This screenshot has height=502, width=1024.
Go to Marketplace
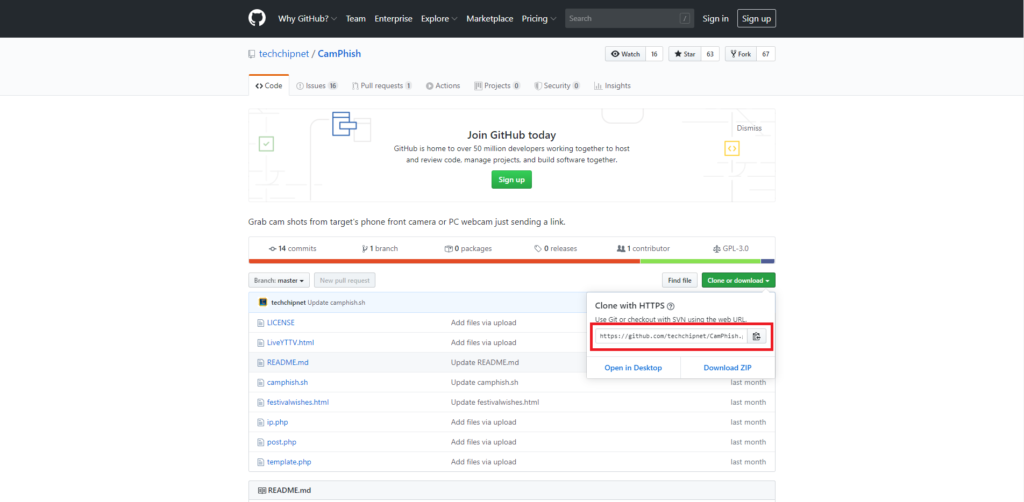[x=490, y=19]
